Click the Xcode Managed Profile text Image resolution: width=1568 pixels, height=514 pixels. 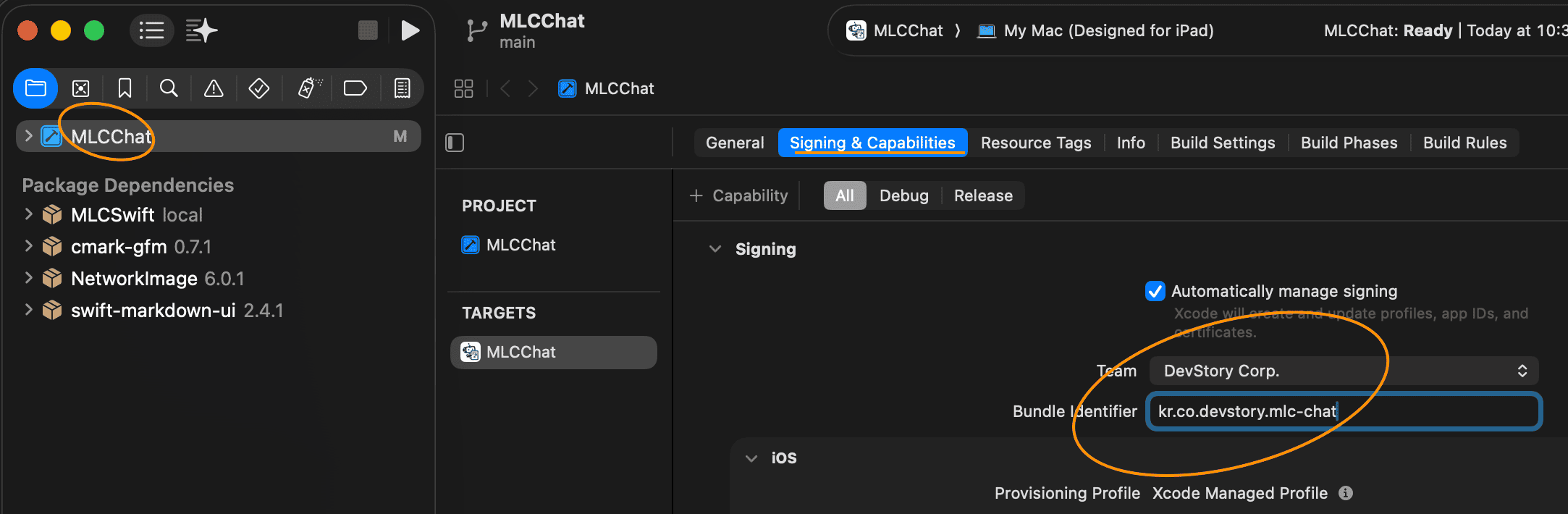pyautogui.click(x=1239, y=493)
